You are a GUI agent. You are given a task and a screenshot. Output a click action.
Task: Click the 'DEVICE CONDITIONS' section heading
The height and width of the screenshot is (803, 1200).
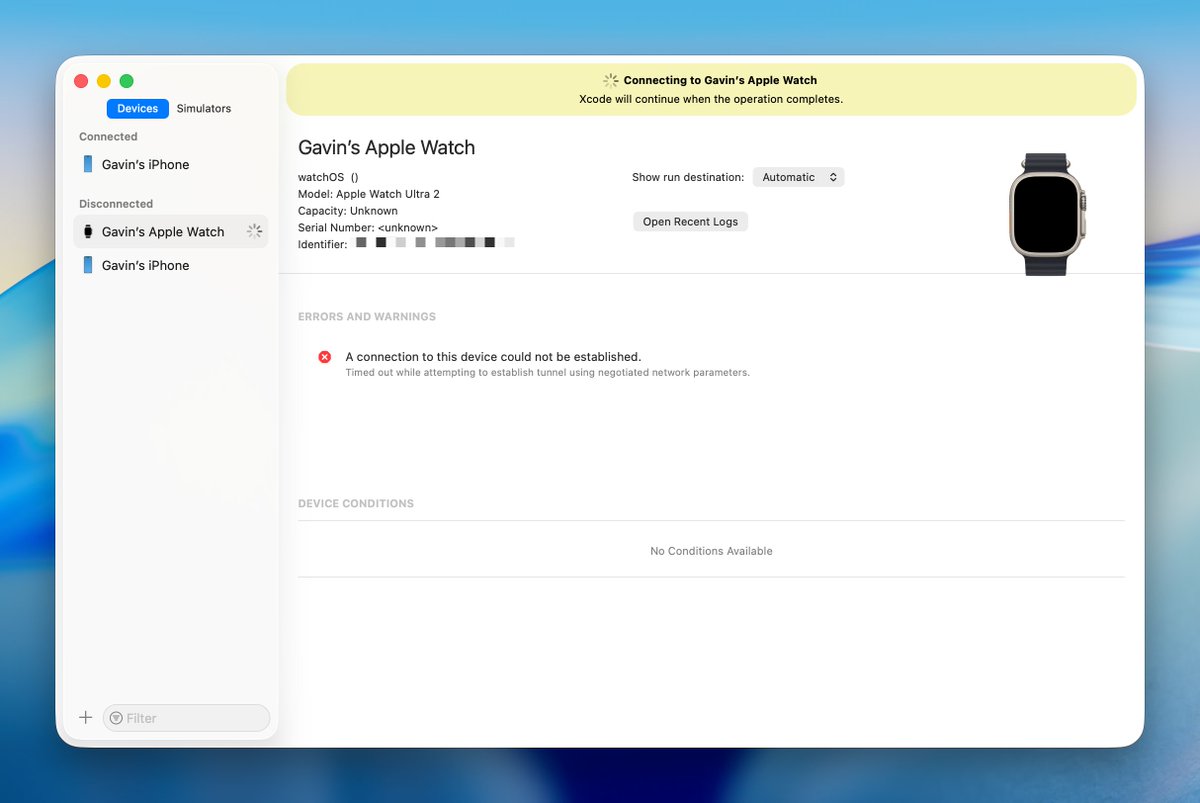click(356, 504)
